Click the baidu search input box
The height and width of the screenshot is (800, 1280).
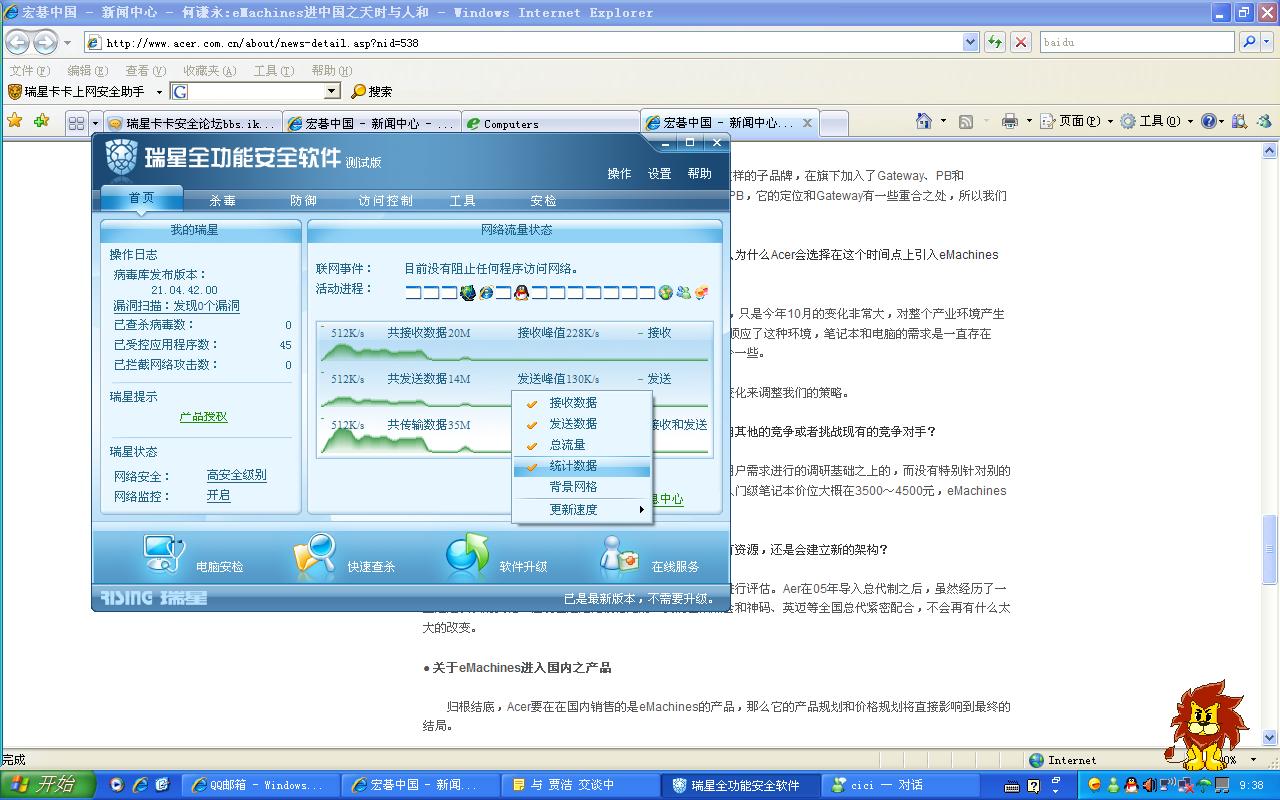(1137, 42)
